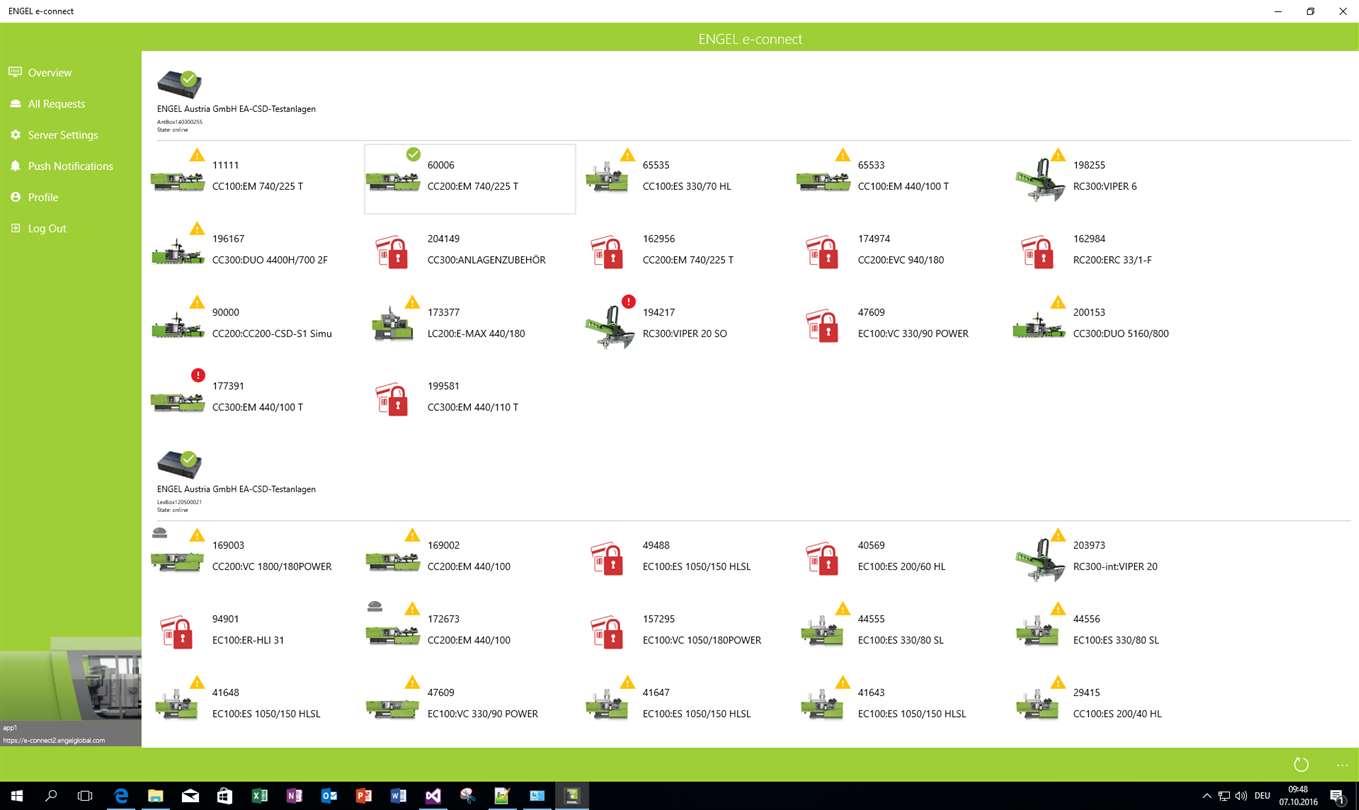
Task: Click machine number 41647
Action: (656, 692)
